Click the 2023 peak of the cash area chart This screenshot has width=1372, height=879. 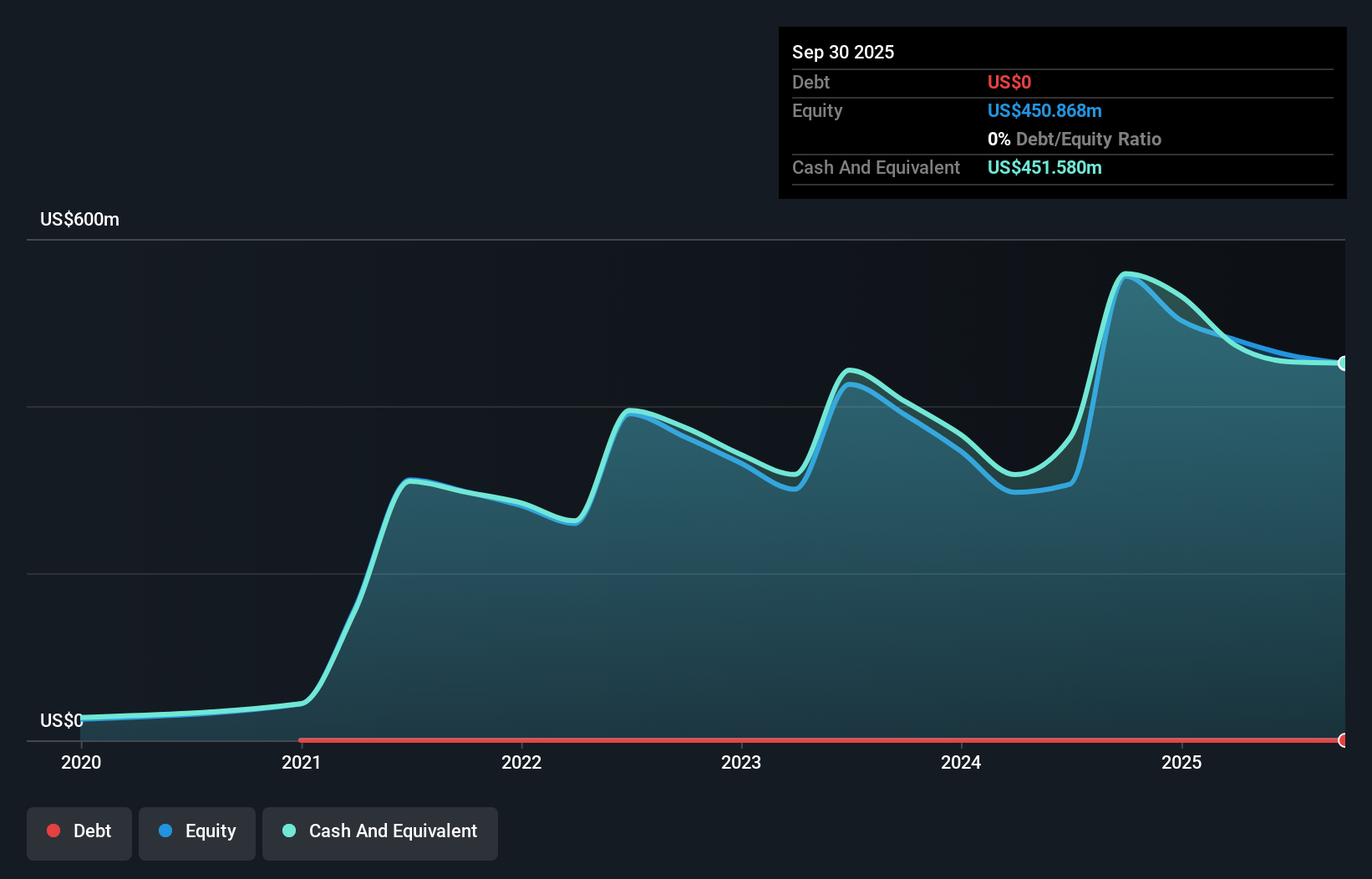pos(852,370)
